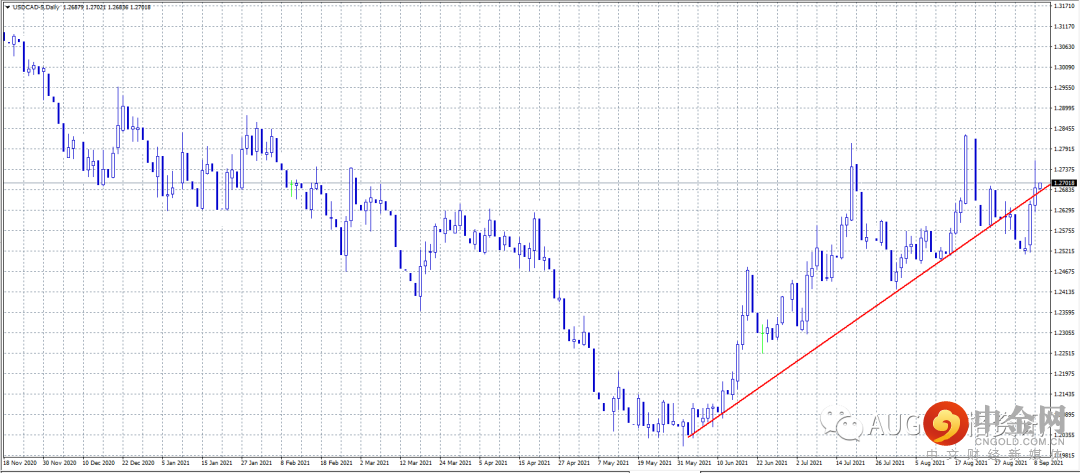Click the price axis label 1.28995

pos(1065,108)
